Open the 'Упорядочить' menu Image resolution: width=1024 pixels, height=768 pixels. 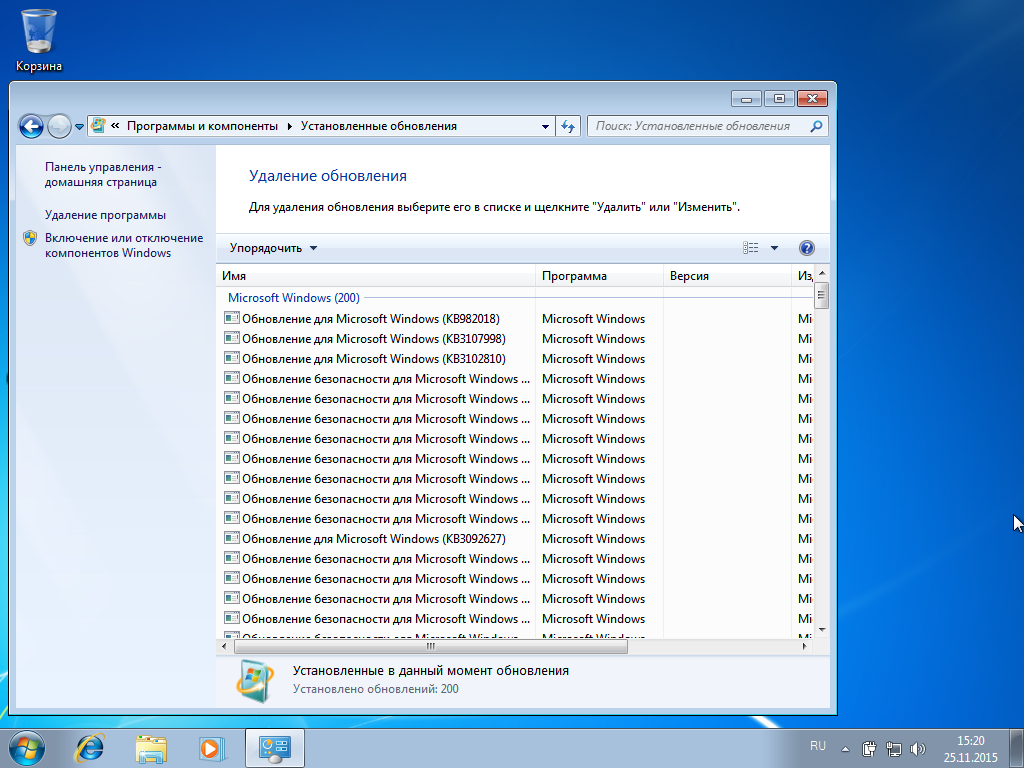272,248
